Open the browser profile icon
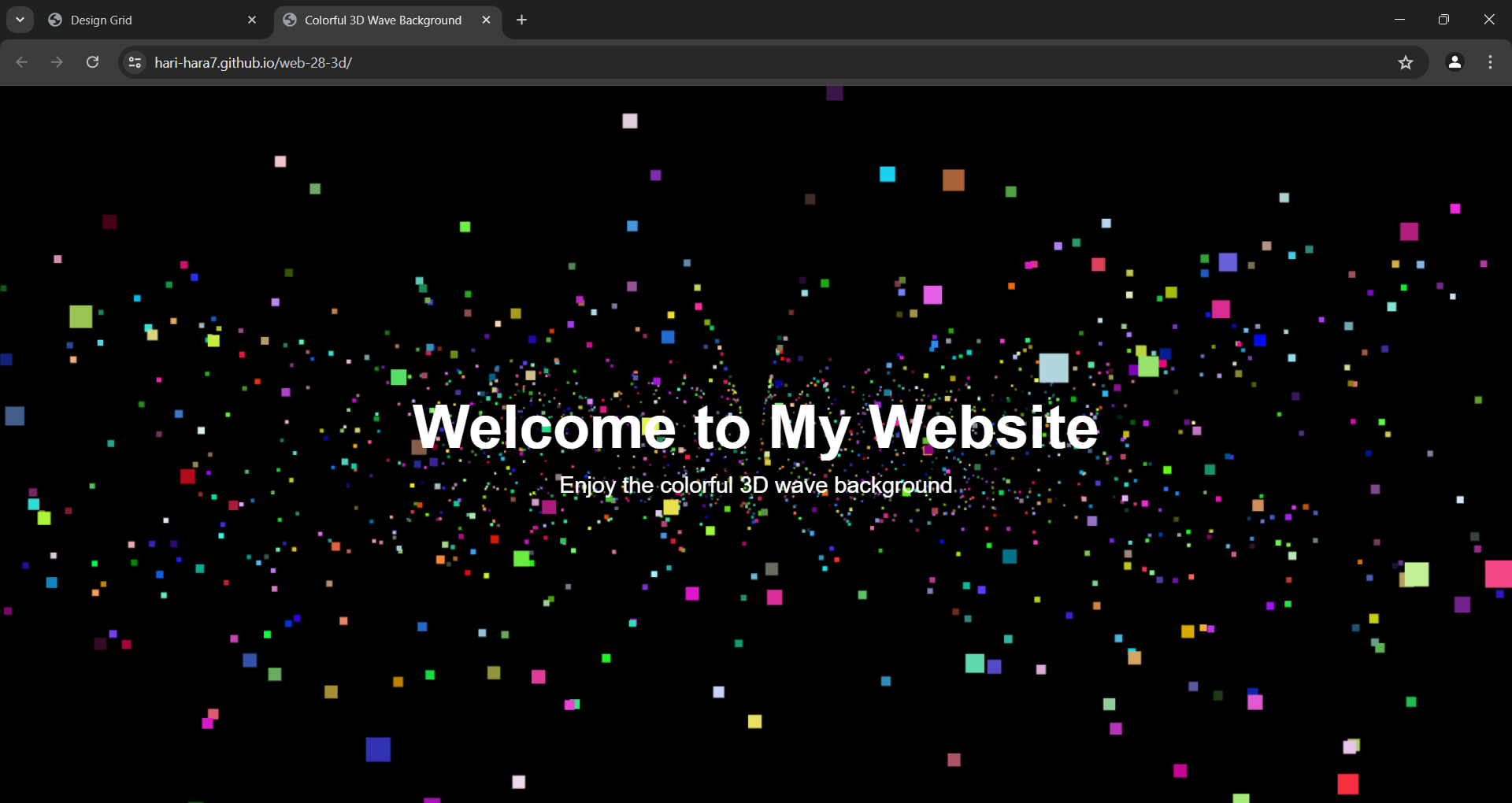This screenshot has height=803, width=1512. tap(1455, 62)
